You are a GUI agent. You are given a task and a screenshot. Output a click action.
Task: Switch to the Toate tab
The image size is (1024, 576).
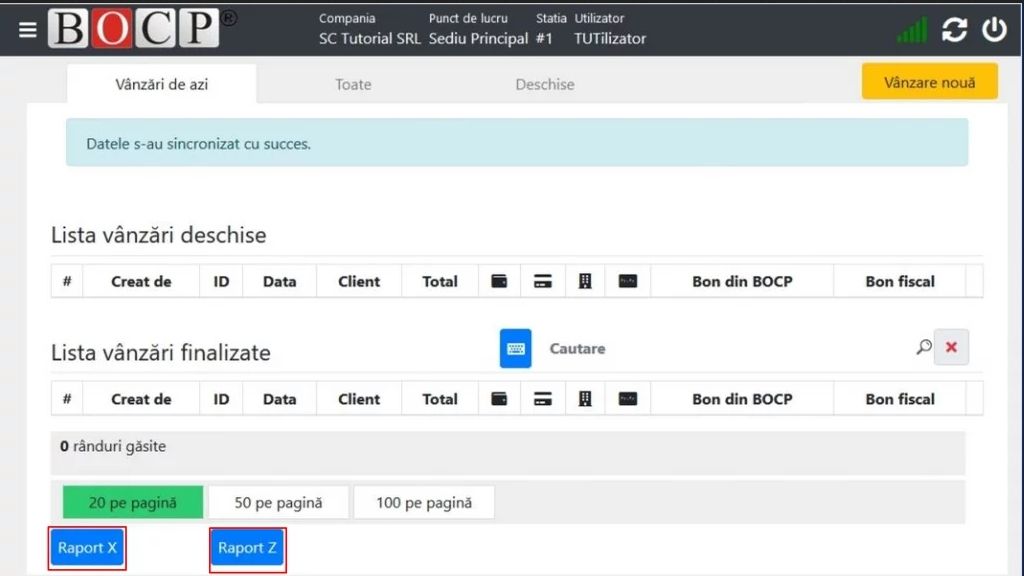coord(353,85)
